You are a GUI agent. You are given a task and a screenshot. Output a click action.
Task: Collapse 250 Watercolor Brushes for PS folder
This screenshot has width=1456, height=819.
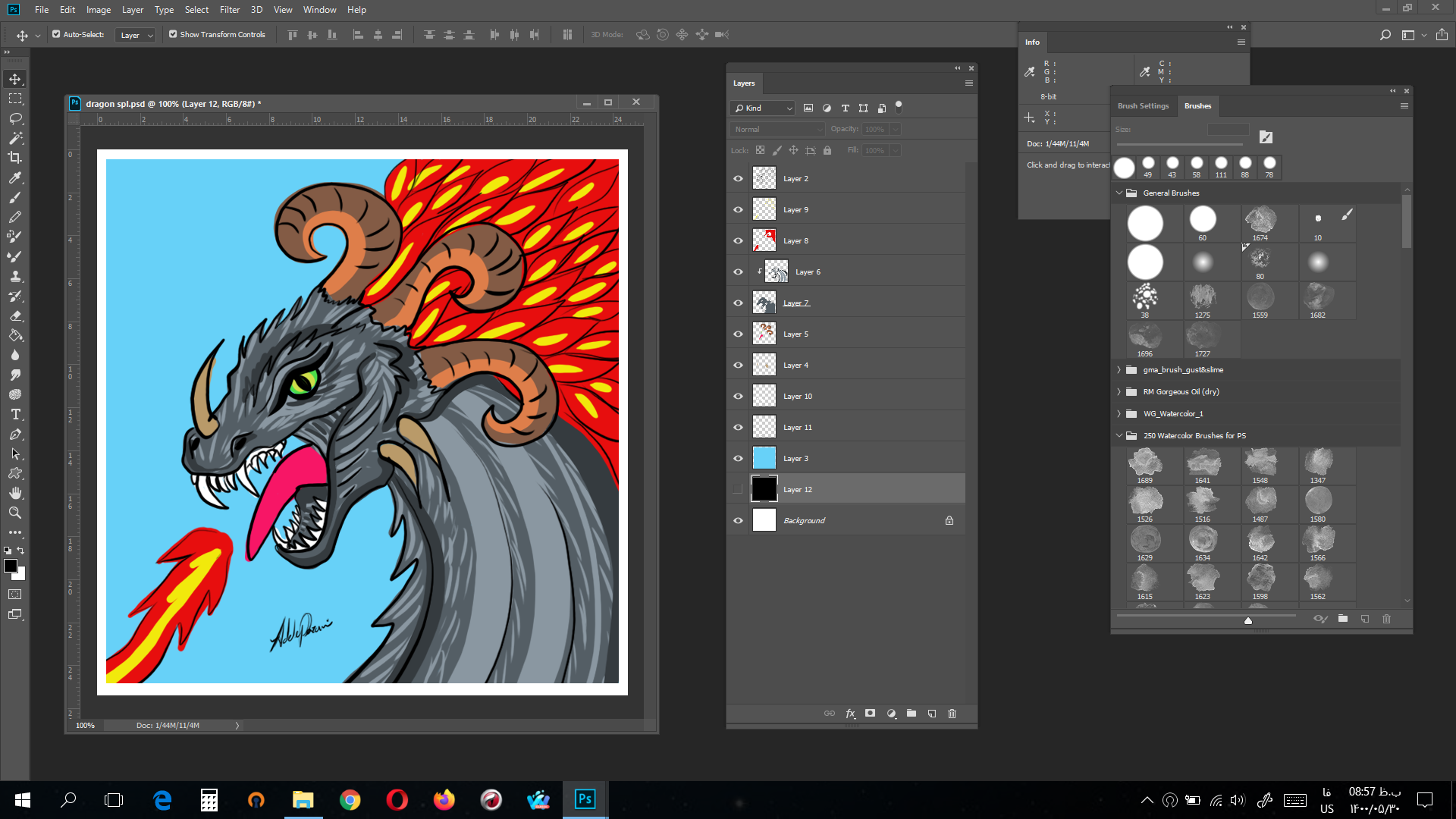click(x=1119, y=436)
